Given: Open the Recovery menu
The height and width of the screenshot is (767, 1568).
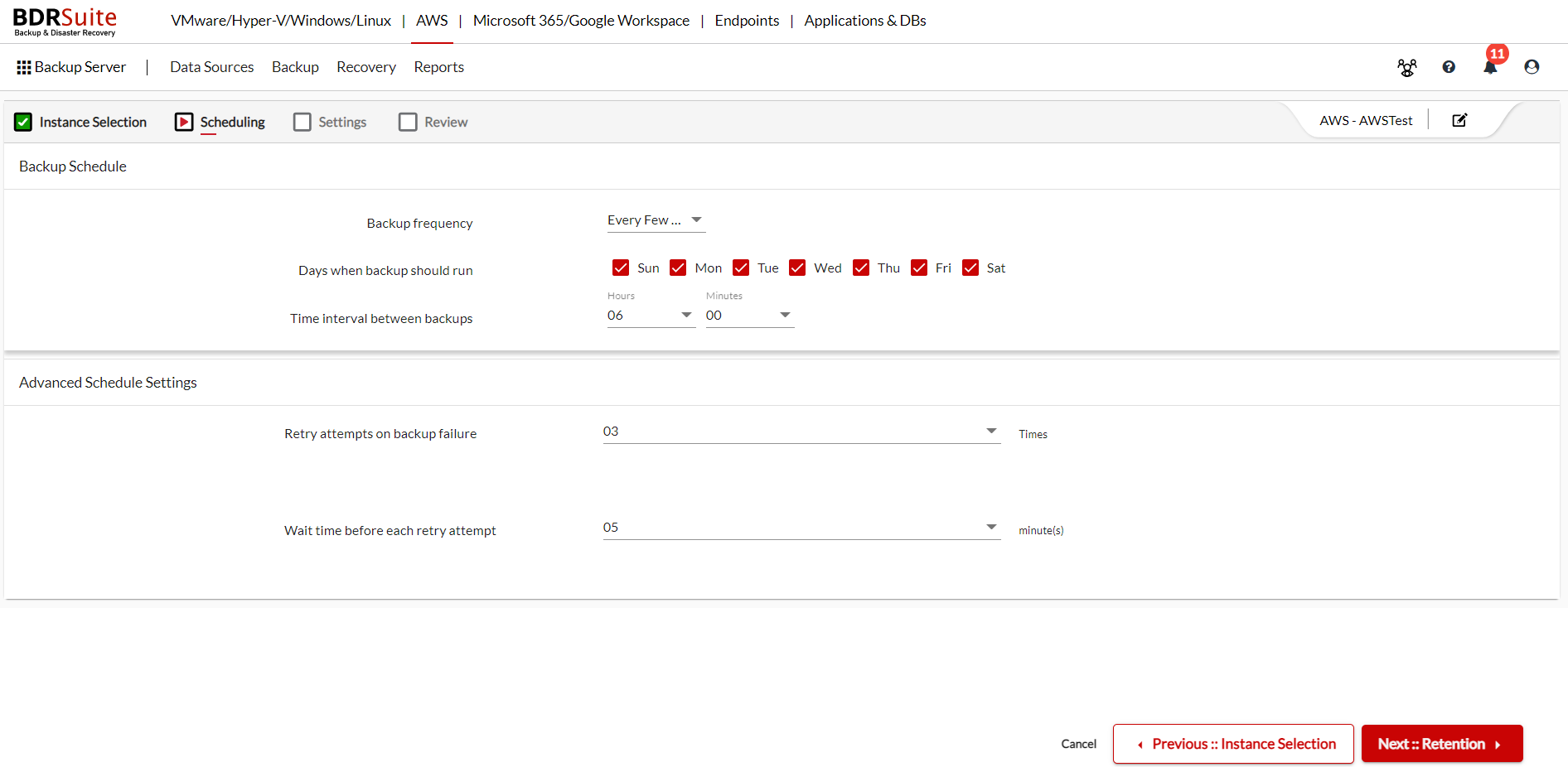Looking at the screenshot, I should point(366,67).
